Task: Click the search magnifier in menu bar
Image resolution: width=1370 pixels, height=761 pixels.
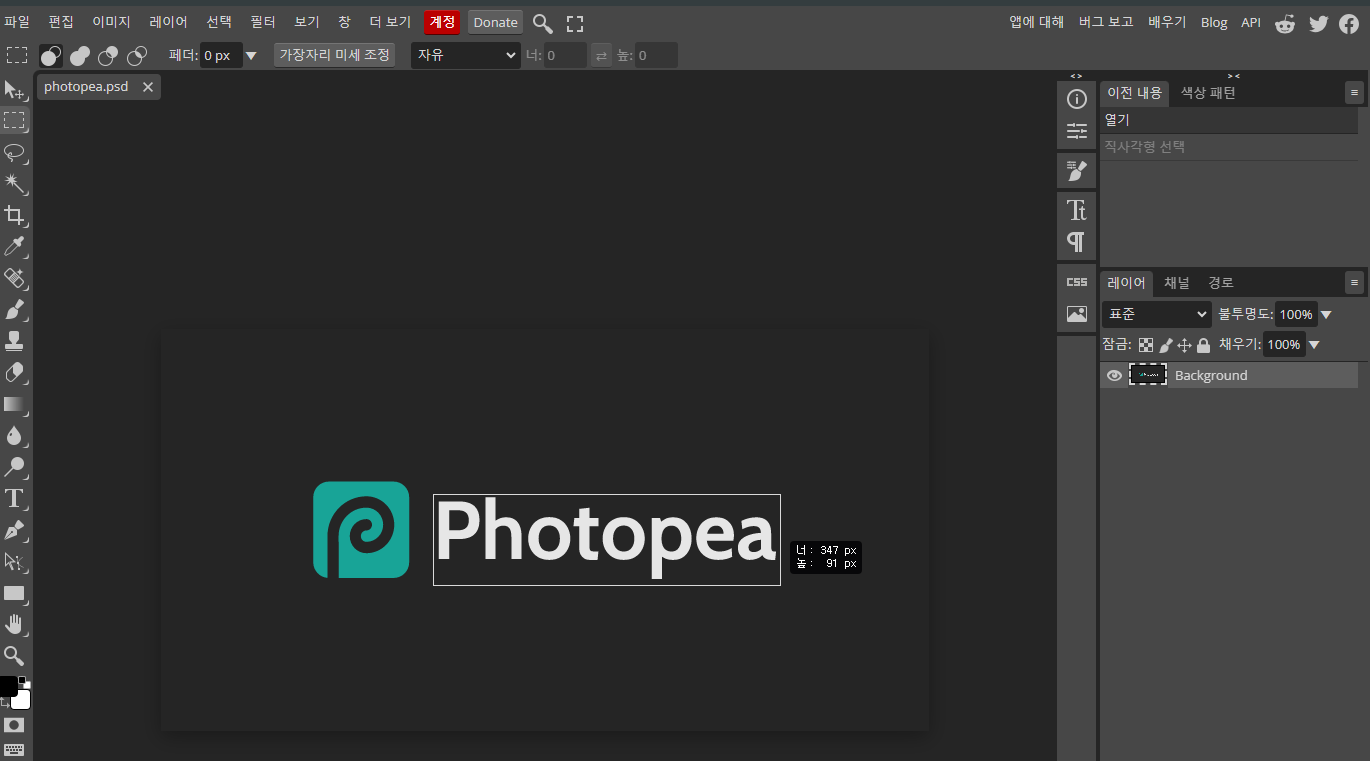Action: coord(542,23)
